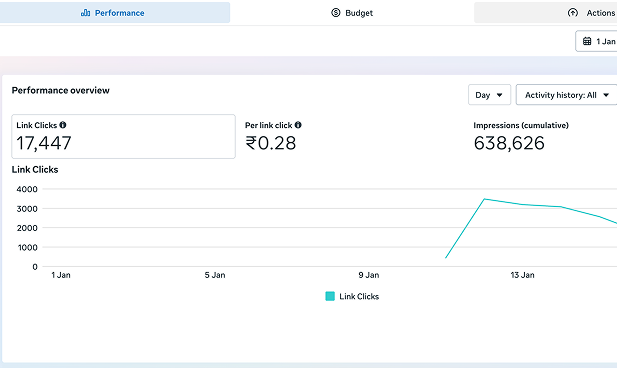617x368 pixels.
Task: Open the Actions tab
Action: click(545, 13)
